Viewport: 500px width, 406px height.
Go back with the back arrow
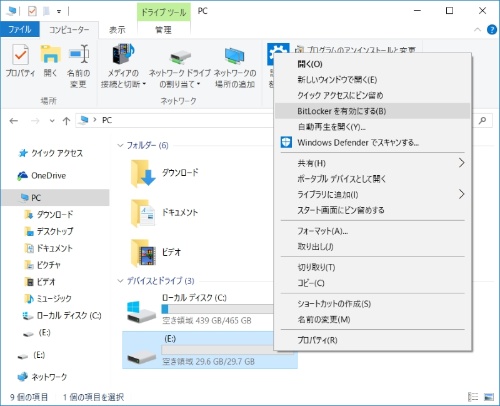pyautogui.click(x=14, y=121)
